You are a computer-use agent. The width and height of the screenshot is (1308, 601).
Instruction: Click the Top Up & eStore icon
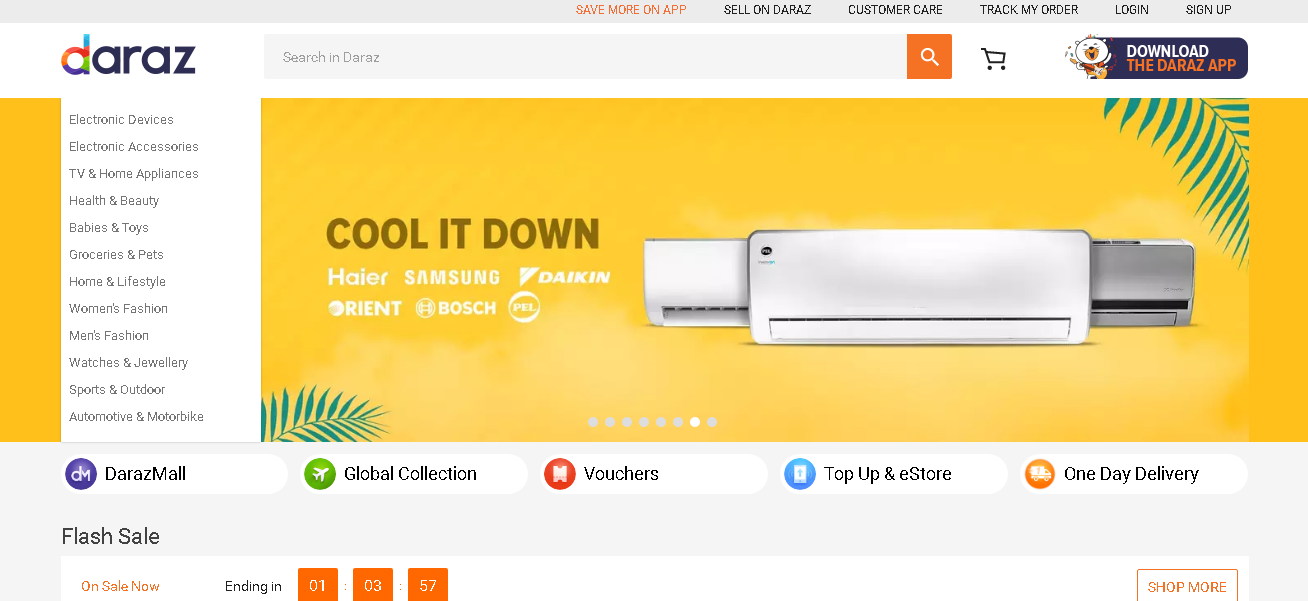pos(800,474)
